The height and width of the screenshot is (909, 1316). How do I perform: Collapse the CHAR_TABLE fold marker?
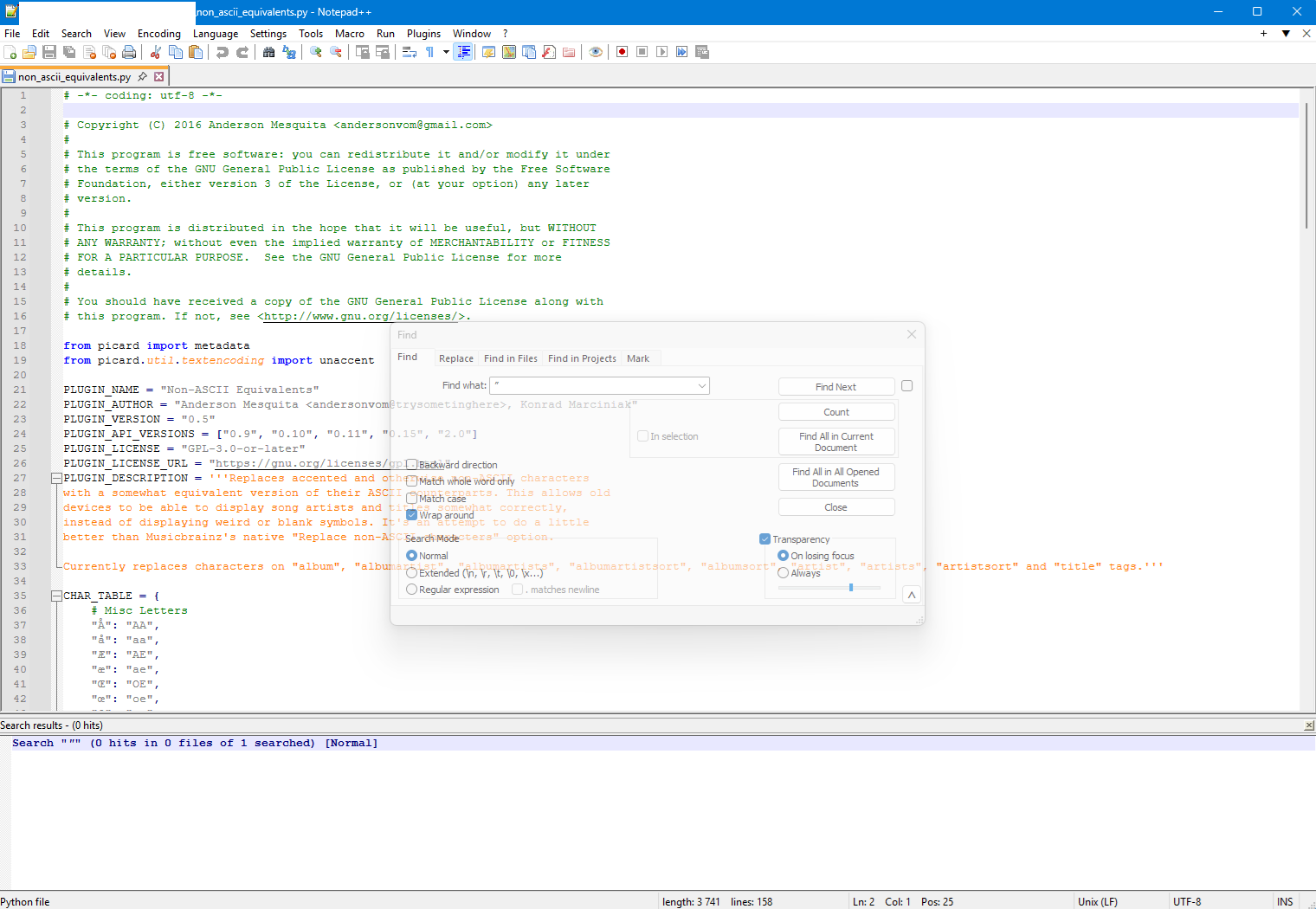56,596
